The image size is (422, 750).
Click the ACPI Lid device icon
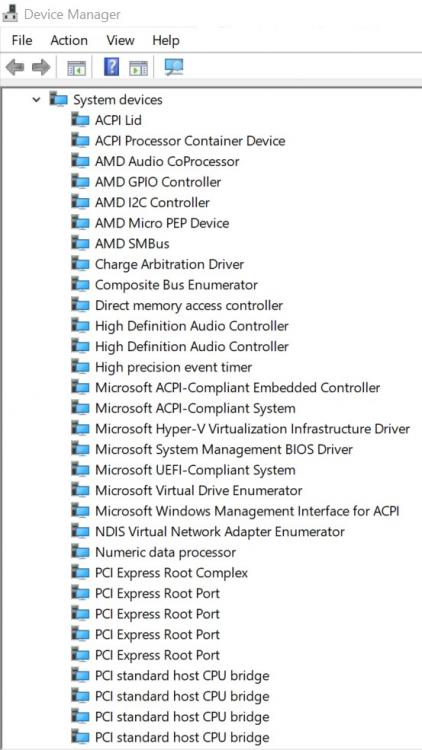80,120
